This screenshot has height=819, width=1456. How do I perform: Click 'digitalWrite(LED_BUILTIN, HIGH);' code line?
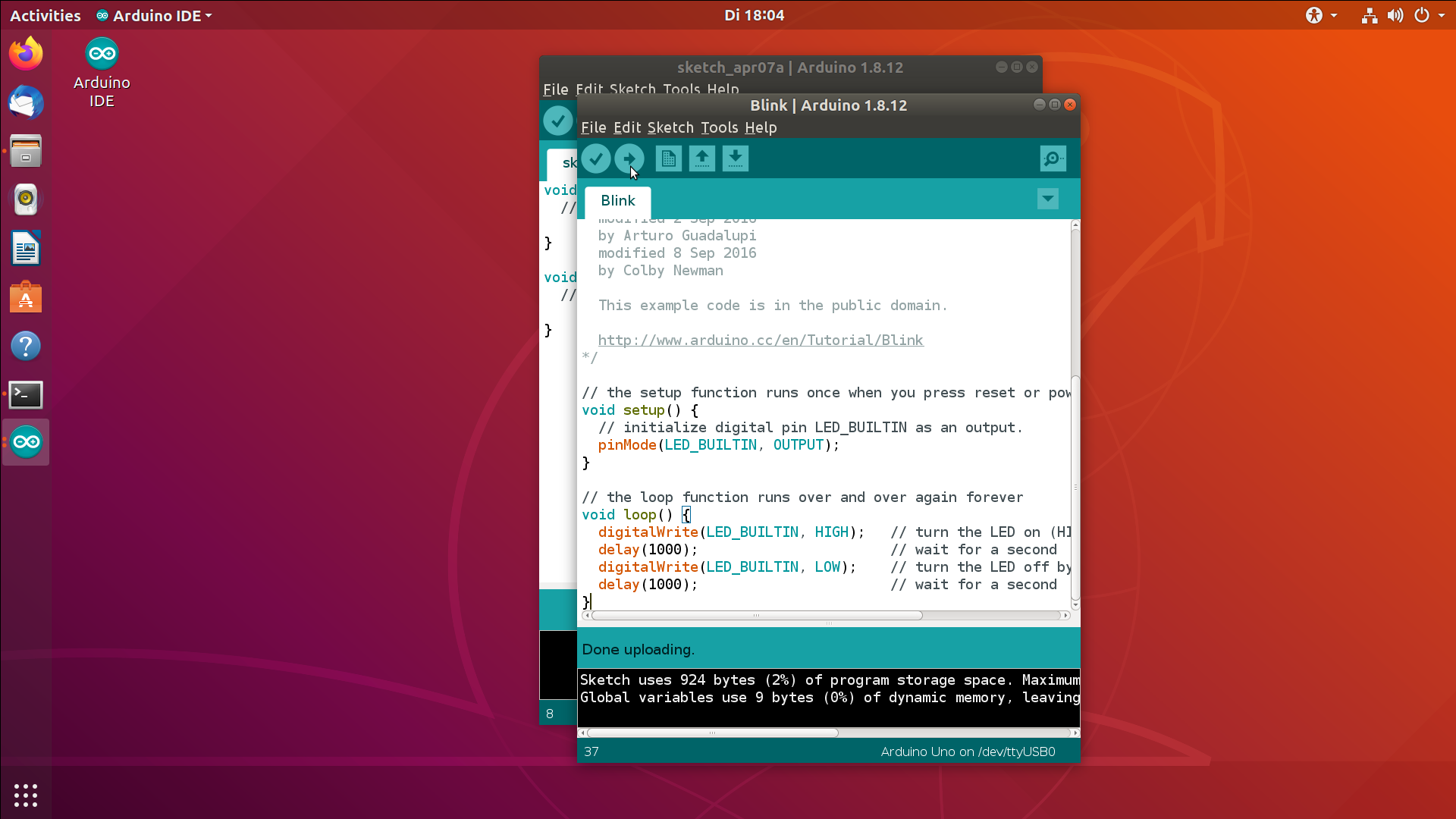[x=731, y=532]
